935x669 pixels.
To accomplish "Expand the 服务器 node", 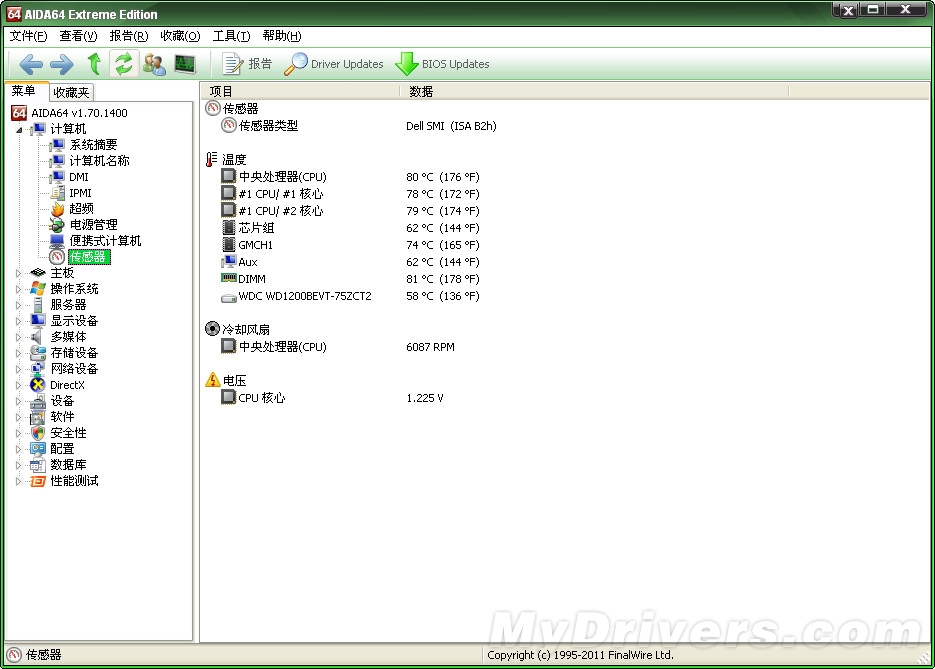I will click(18, 305).
